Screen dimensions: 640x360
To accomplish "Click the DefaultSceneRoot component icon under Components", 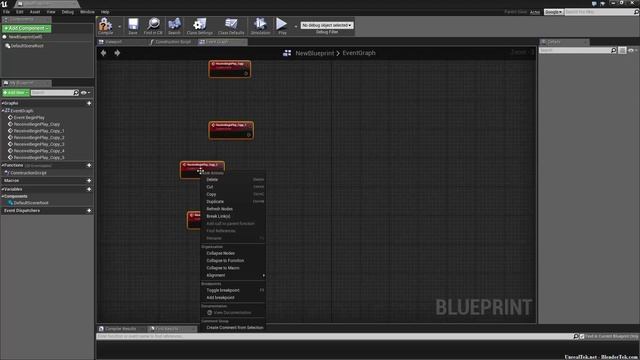I will coord(11,203).
